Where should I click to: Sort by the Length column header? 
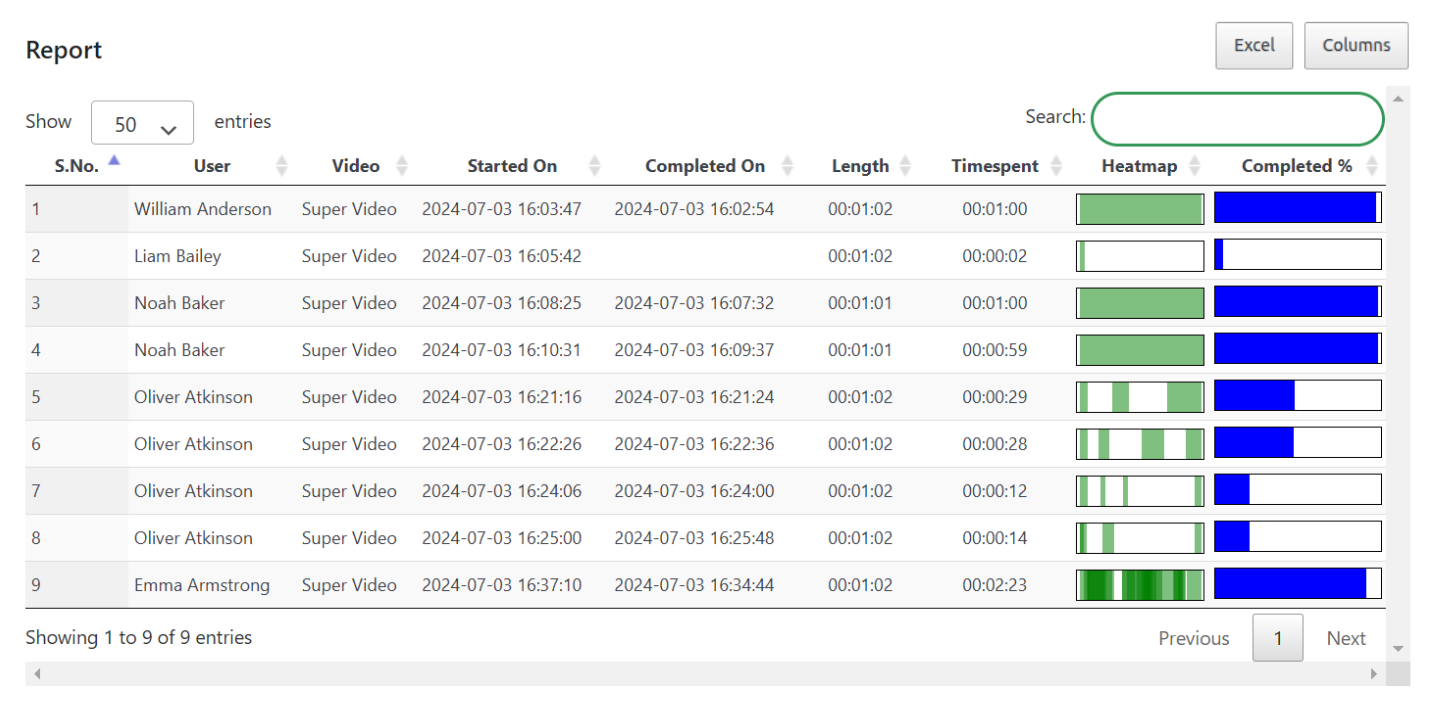point(860,166)
